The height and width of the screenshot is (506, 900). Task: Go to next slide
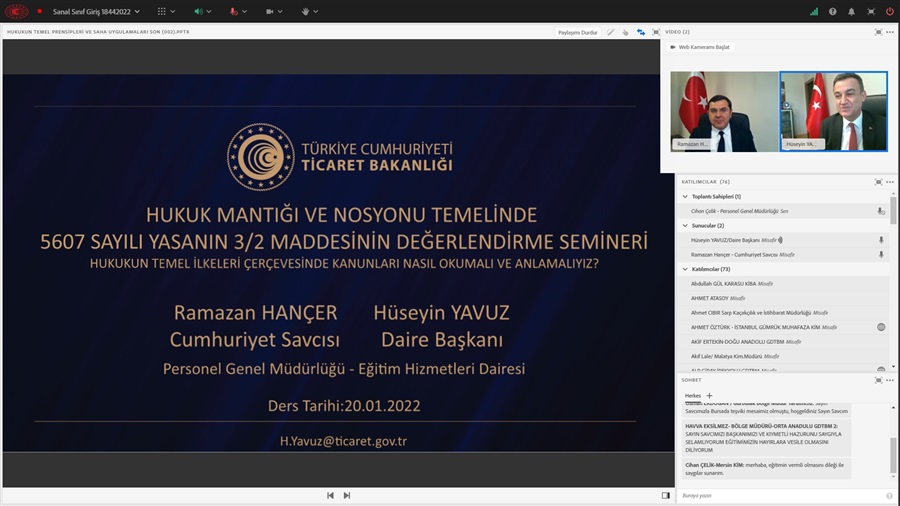click(x=347, y=496)
